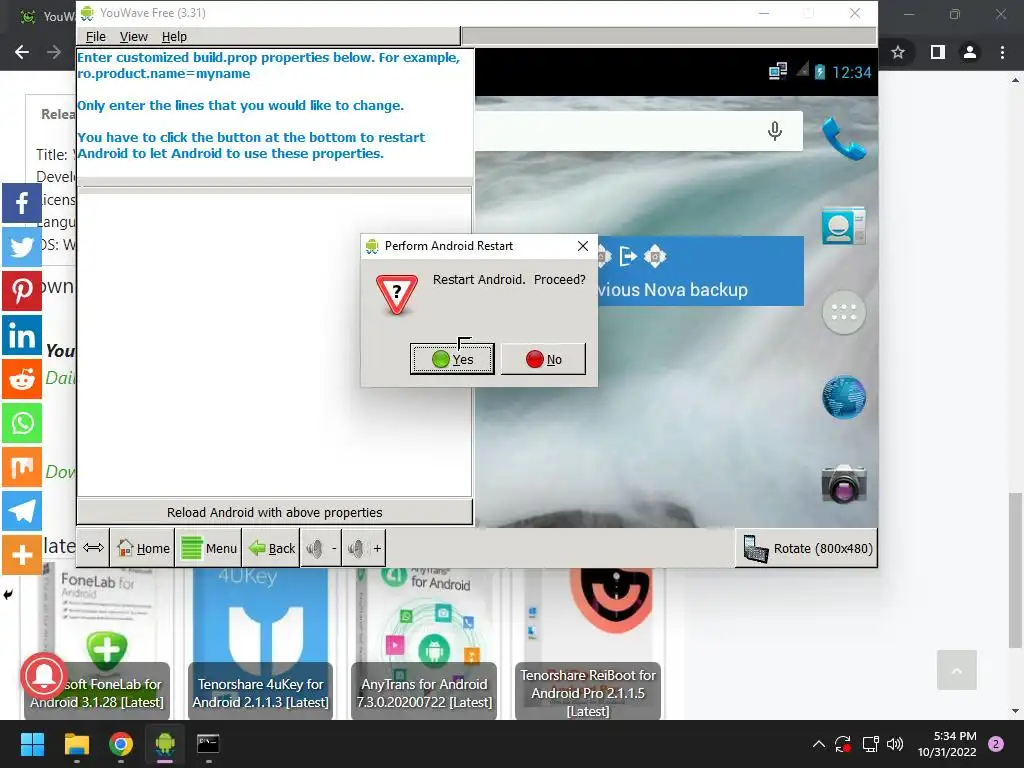
Task: Open Chrome three-dot menu
Action: 1002,52
